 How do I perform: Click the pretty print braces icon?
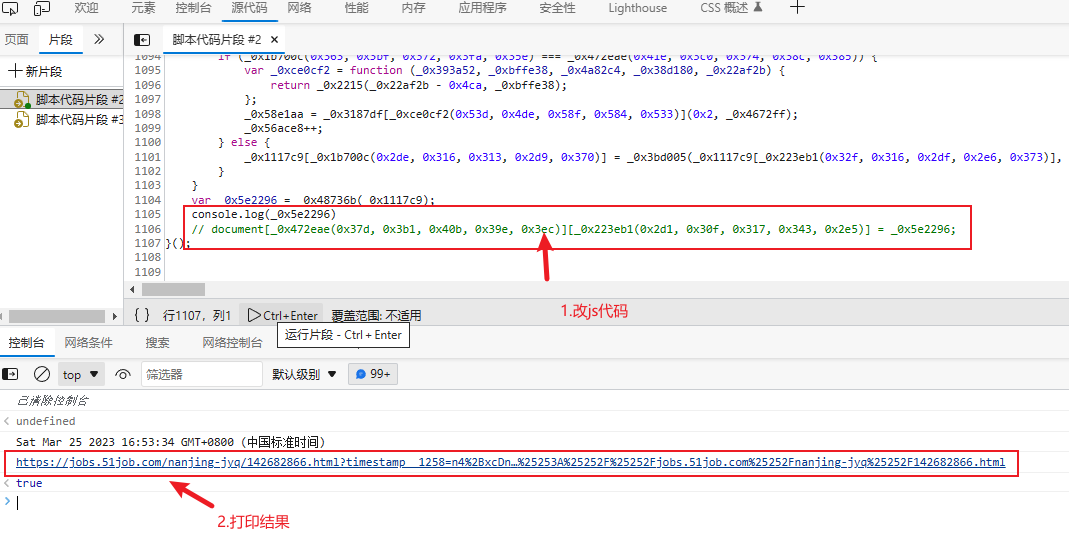tap(141, 315)
